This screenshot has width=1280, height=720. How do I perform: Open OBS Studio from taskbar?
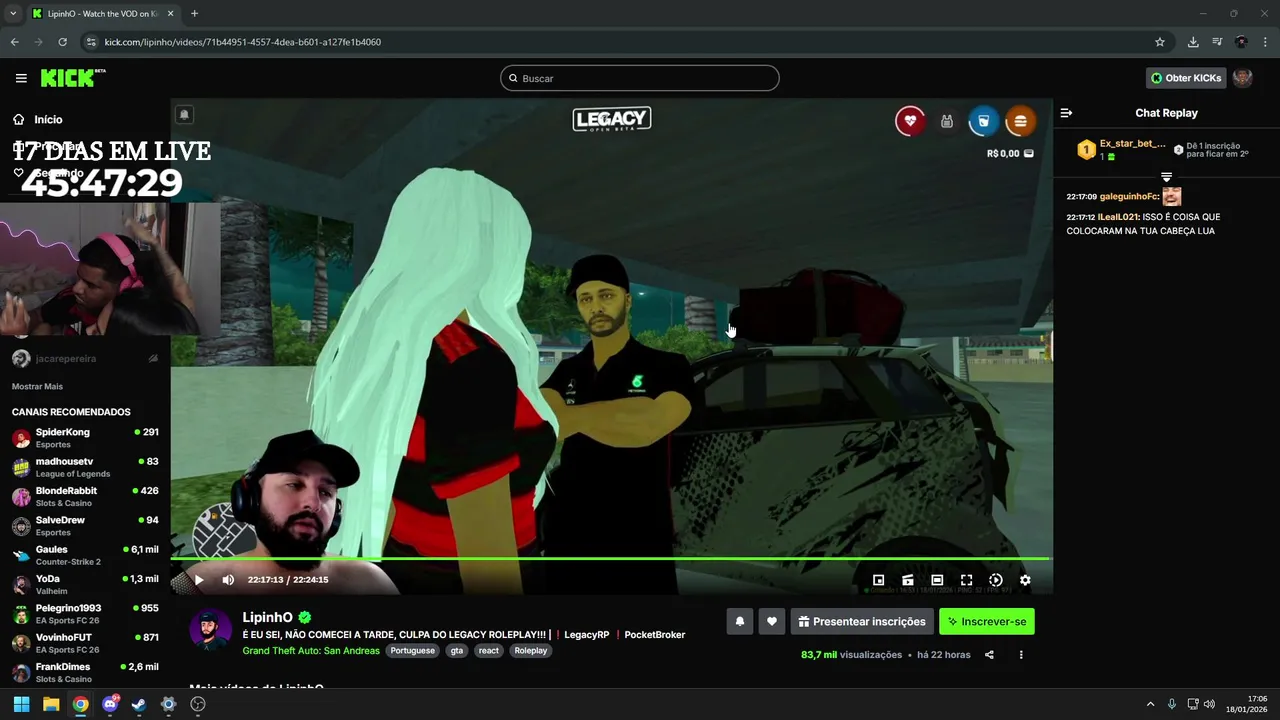click(x=198, y=704)
